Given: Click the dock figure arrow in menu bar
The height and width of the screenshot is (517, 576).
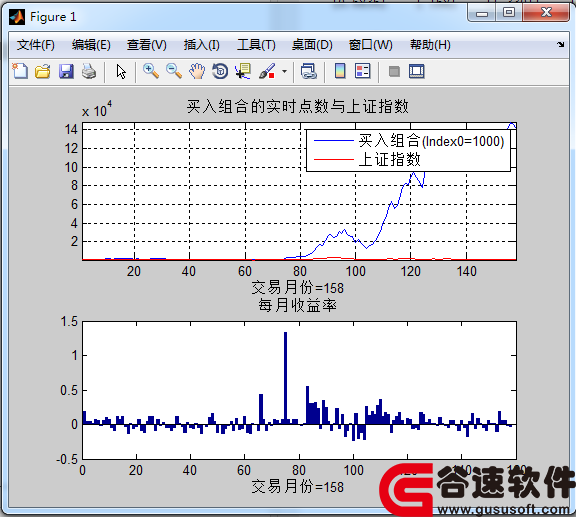Looking at the screenshot, I should (x=560, y=44).
